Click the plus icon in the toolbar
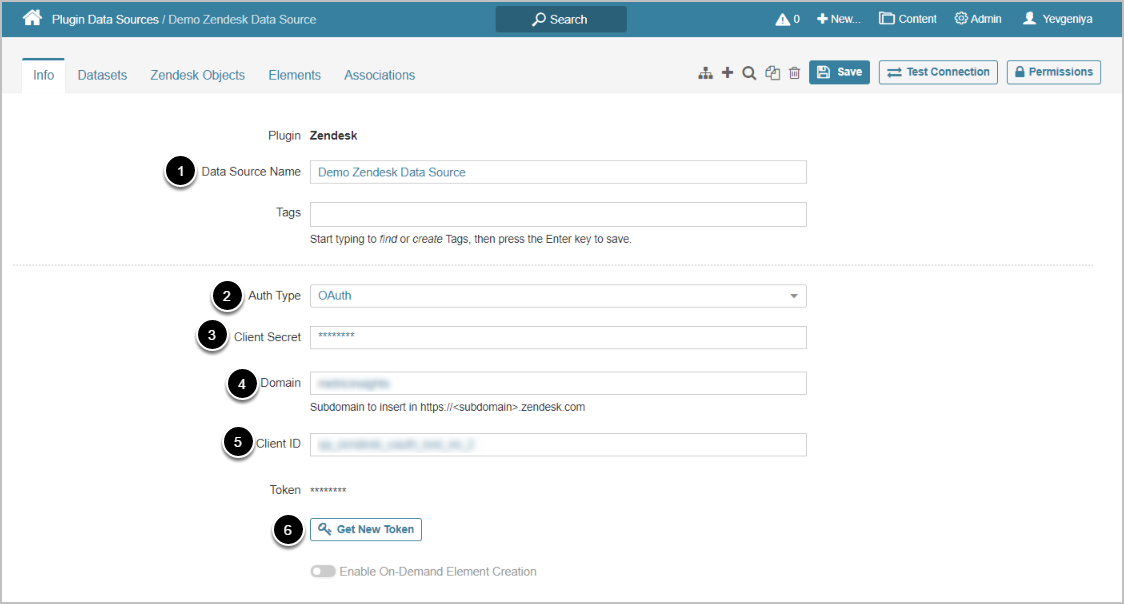The width and height of the screenshot is (1124, 604). (727, 73)
